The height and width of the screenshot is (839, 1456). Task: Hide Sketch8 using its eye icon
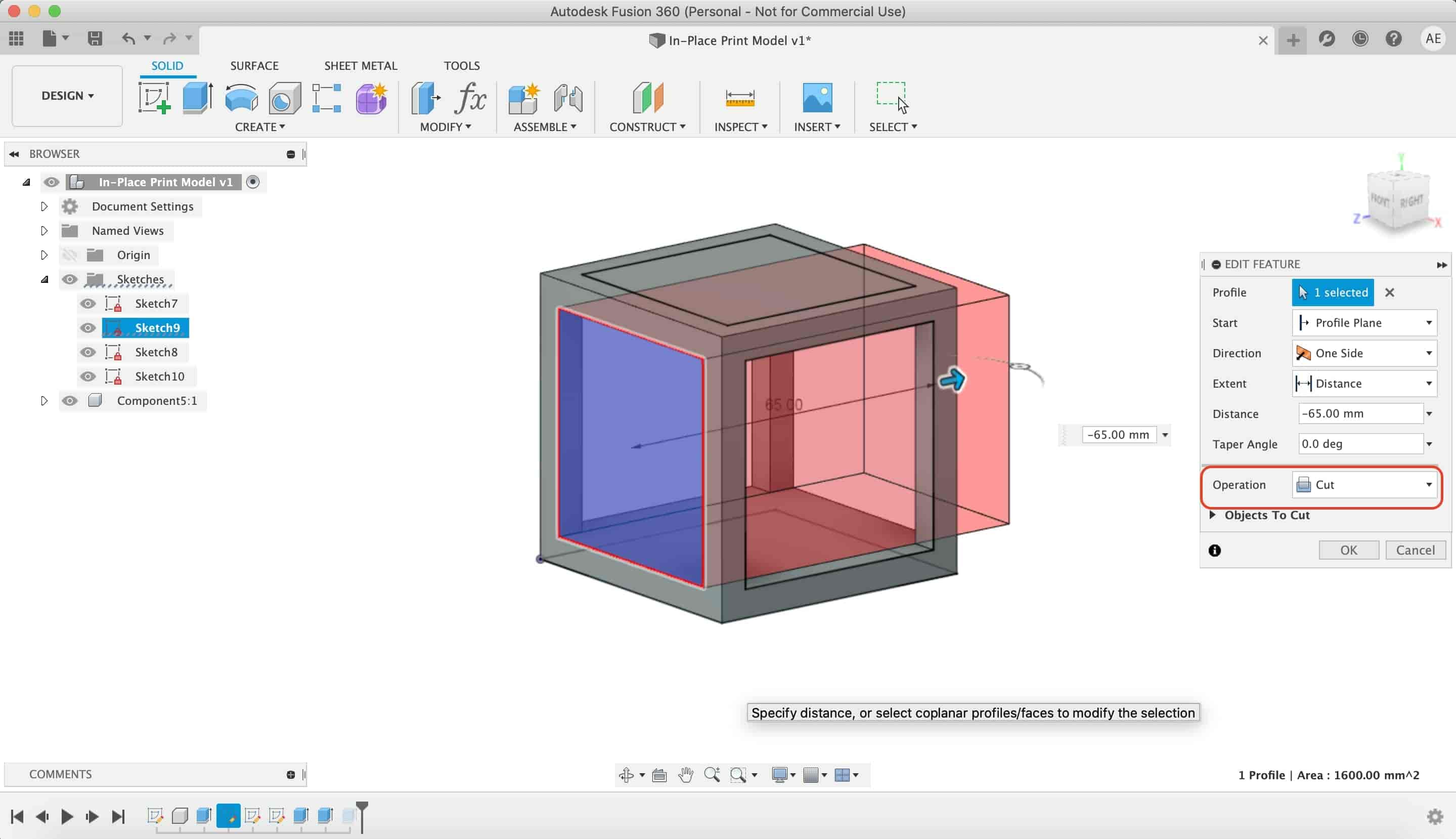point(87,352)
